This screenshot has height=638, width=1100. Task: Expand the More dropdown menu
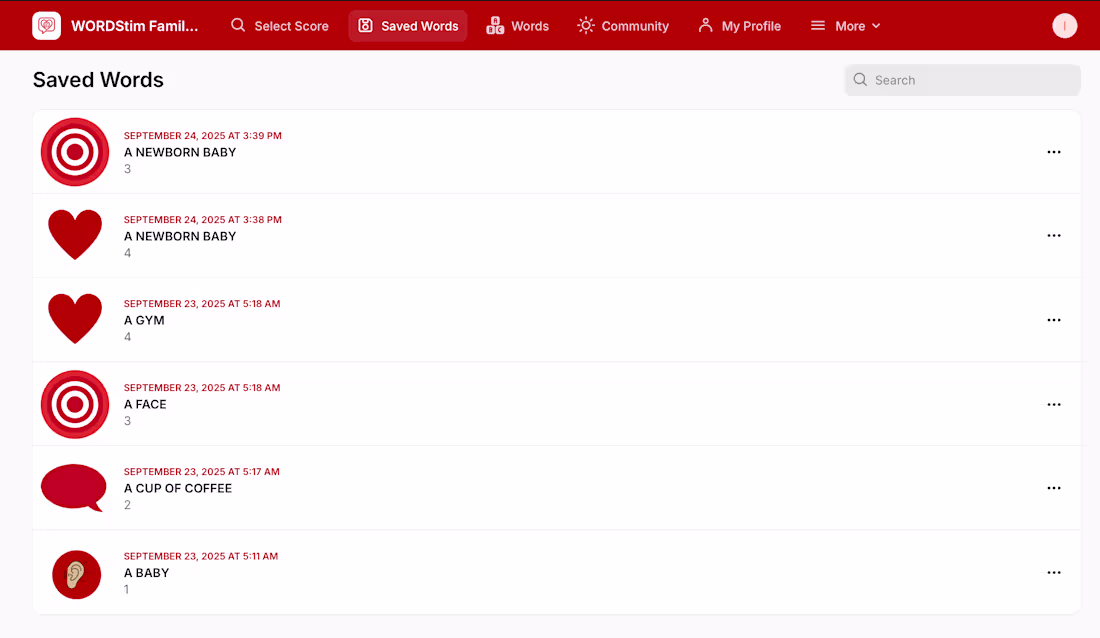coord(845,26)
